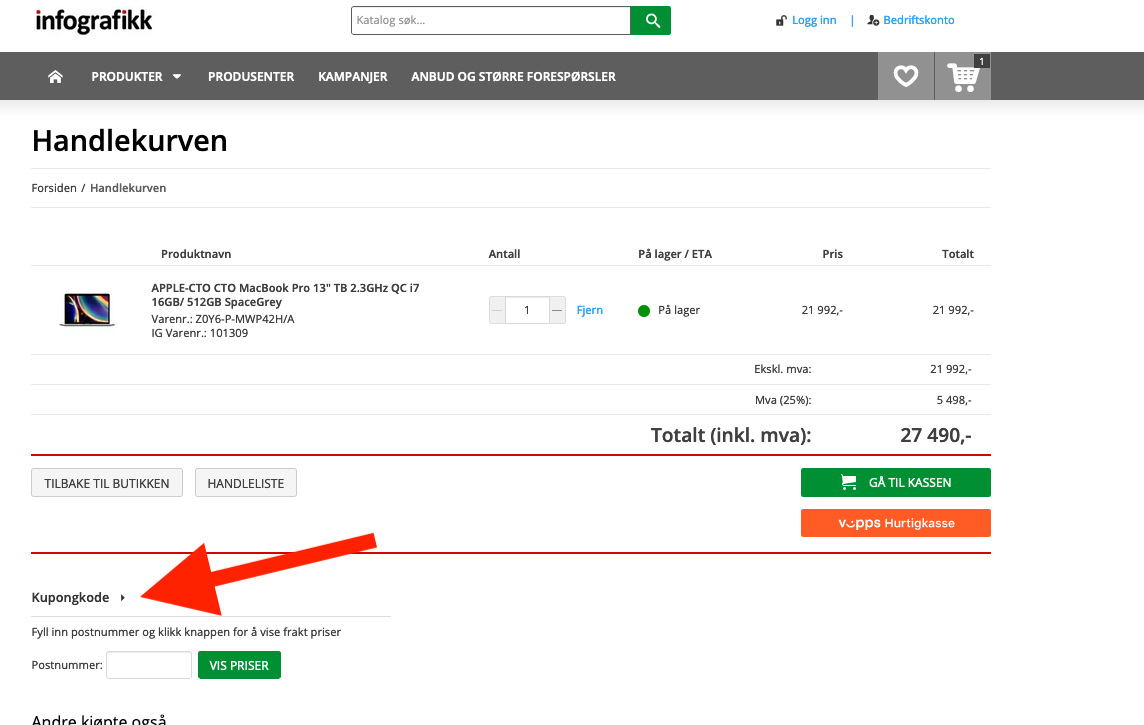Click Handlekurven in the breadcrumb
Screen dimensions: 1144x725
coord(128,188)
